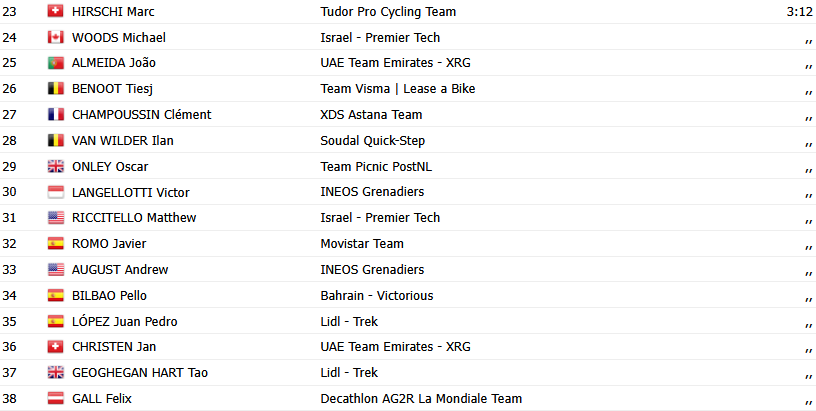
Task: Open Team Visma | Lease a Bike
Action: pyautogui.click(x=397, y=89)
